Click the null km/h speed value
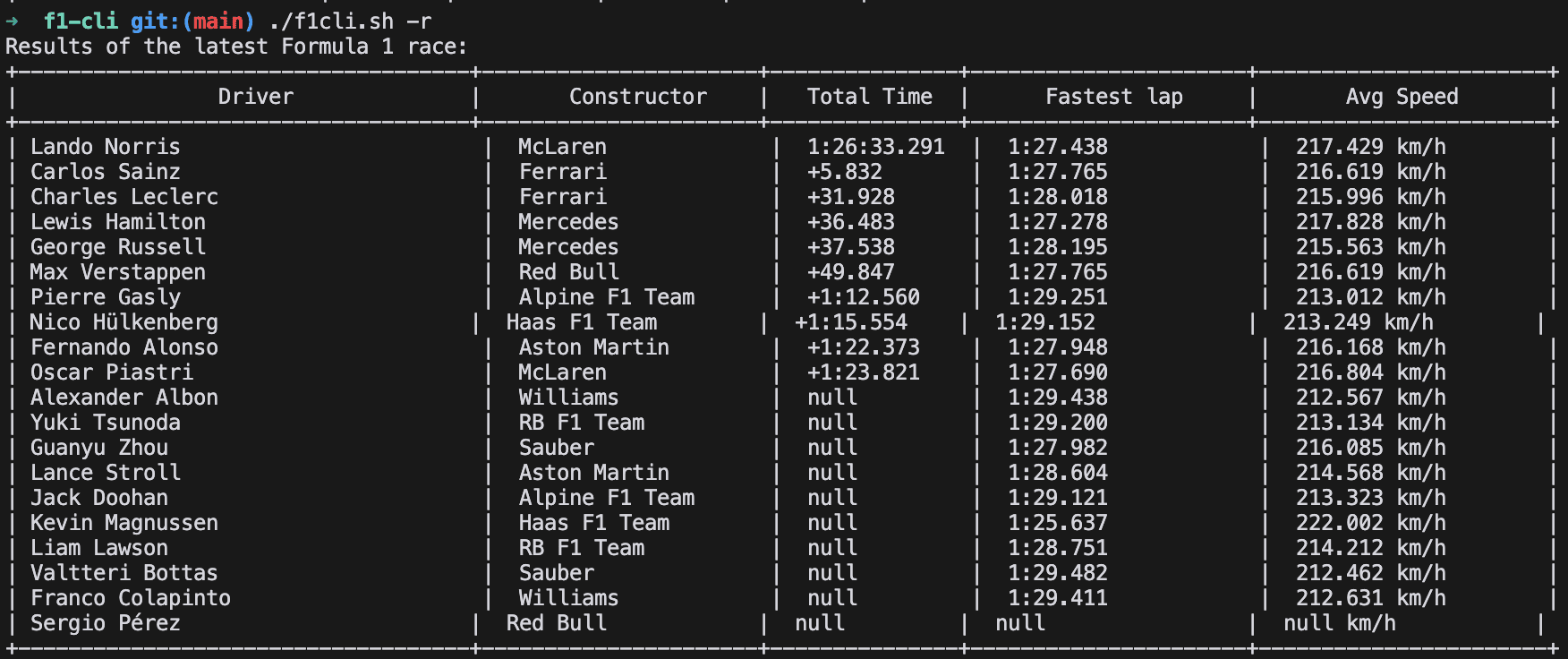1568x659 pixels. pos(1340,623)
